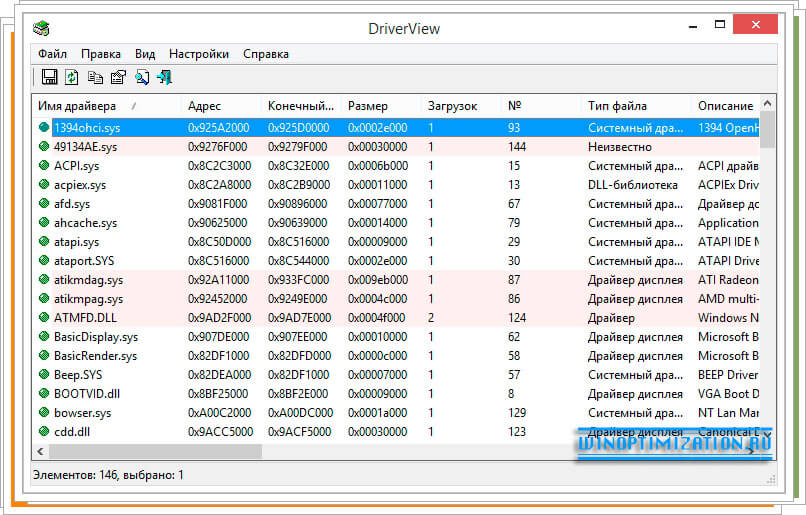Screen dimensions: 806x515
Task: Click the green icon beside atikmpag.sys
Action: pyautogui.click(x=44, y=298)
